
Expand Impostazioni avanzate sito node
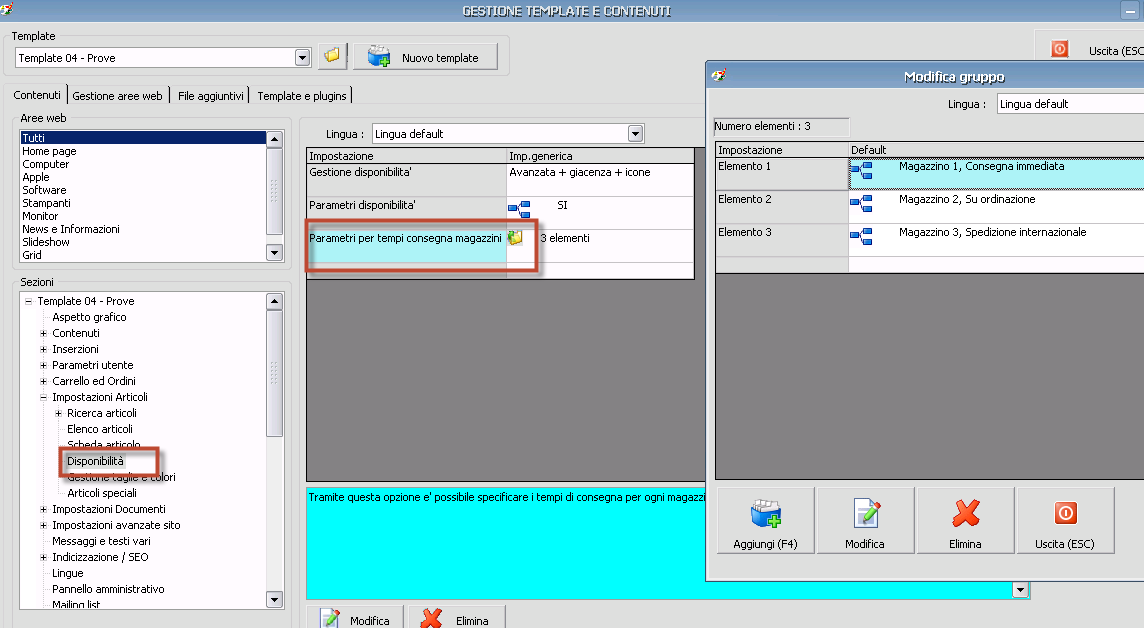(x=43, y=525)
